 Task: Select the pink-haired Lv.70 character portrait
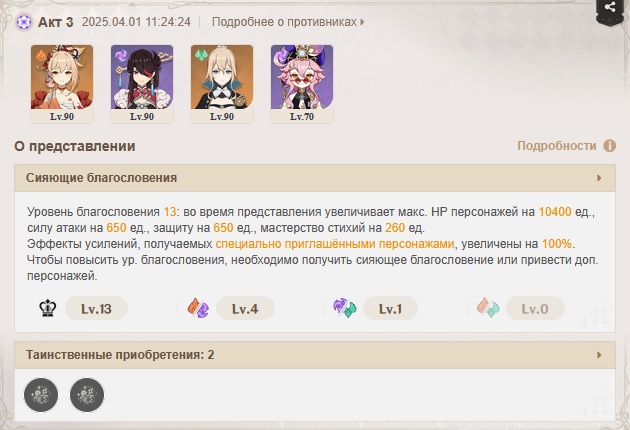[x=302, y=83]
